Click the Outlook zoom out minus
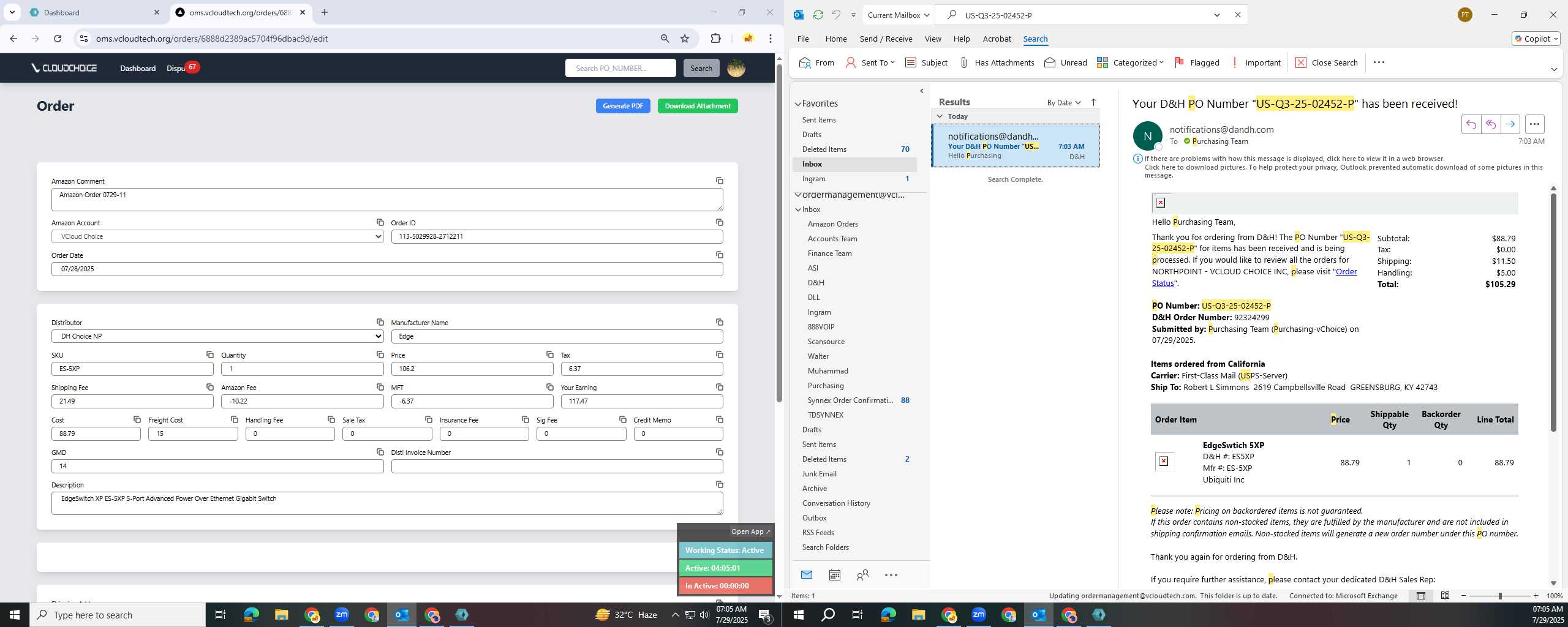The image size is (1568, 627). [x=1464, y=596]
